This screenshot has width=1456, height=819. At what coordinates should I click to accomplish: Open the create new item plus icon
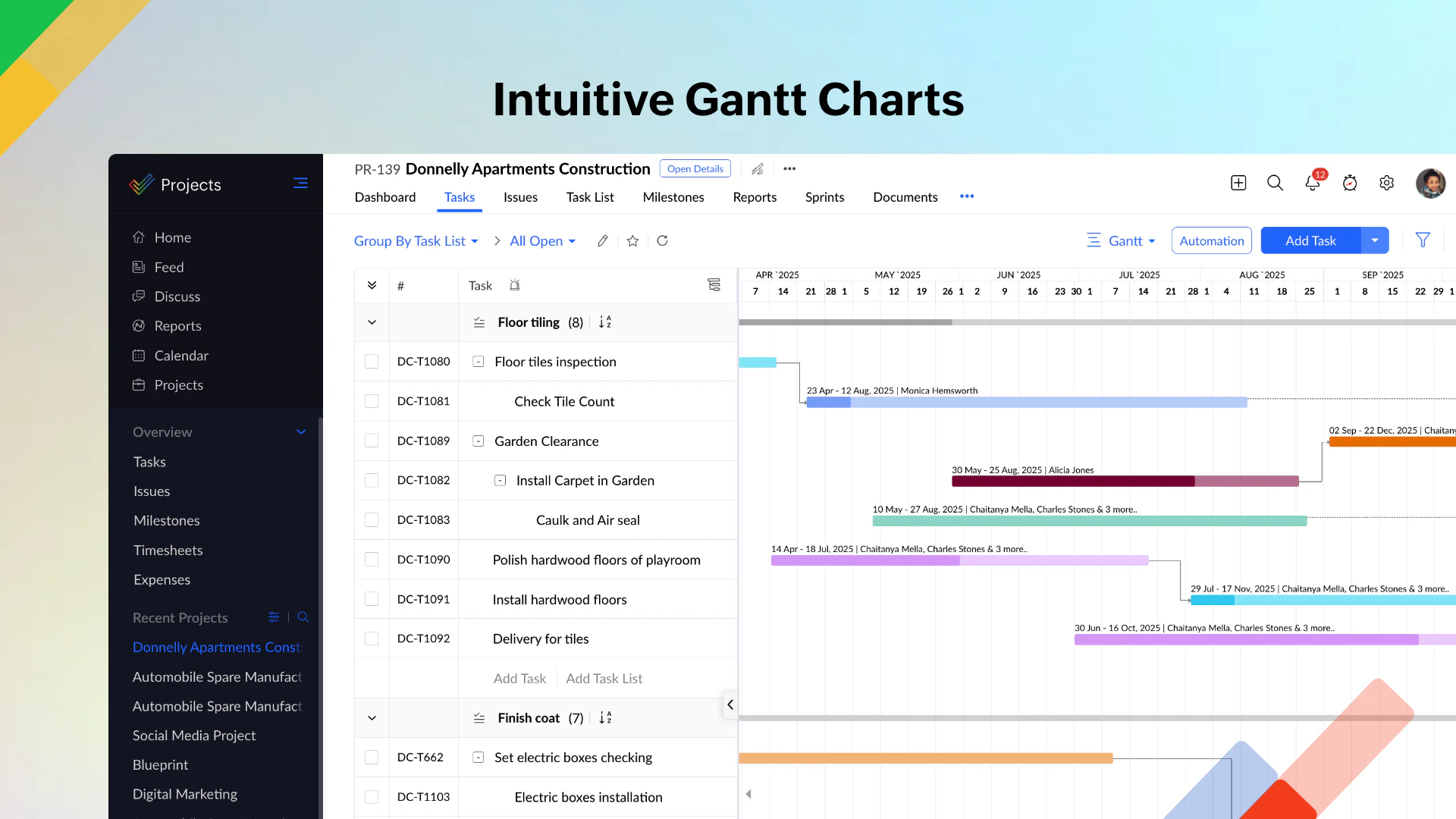(1238, 183)
